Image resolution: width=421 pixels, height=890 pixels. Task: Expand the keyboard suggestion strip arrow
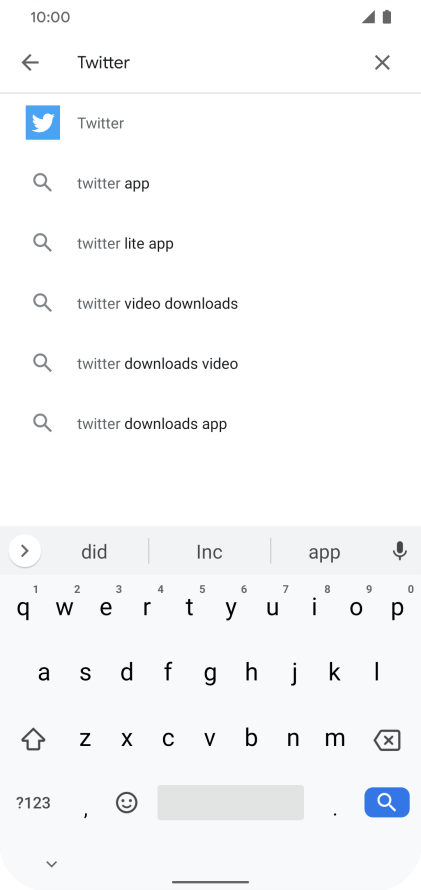coord(24,551)
